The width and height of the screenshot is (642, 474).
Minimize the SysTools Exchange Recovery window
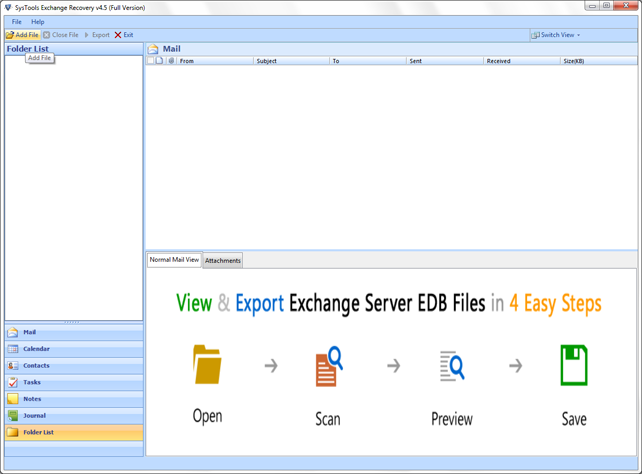click(592, 6)
